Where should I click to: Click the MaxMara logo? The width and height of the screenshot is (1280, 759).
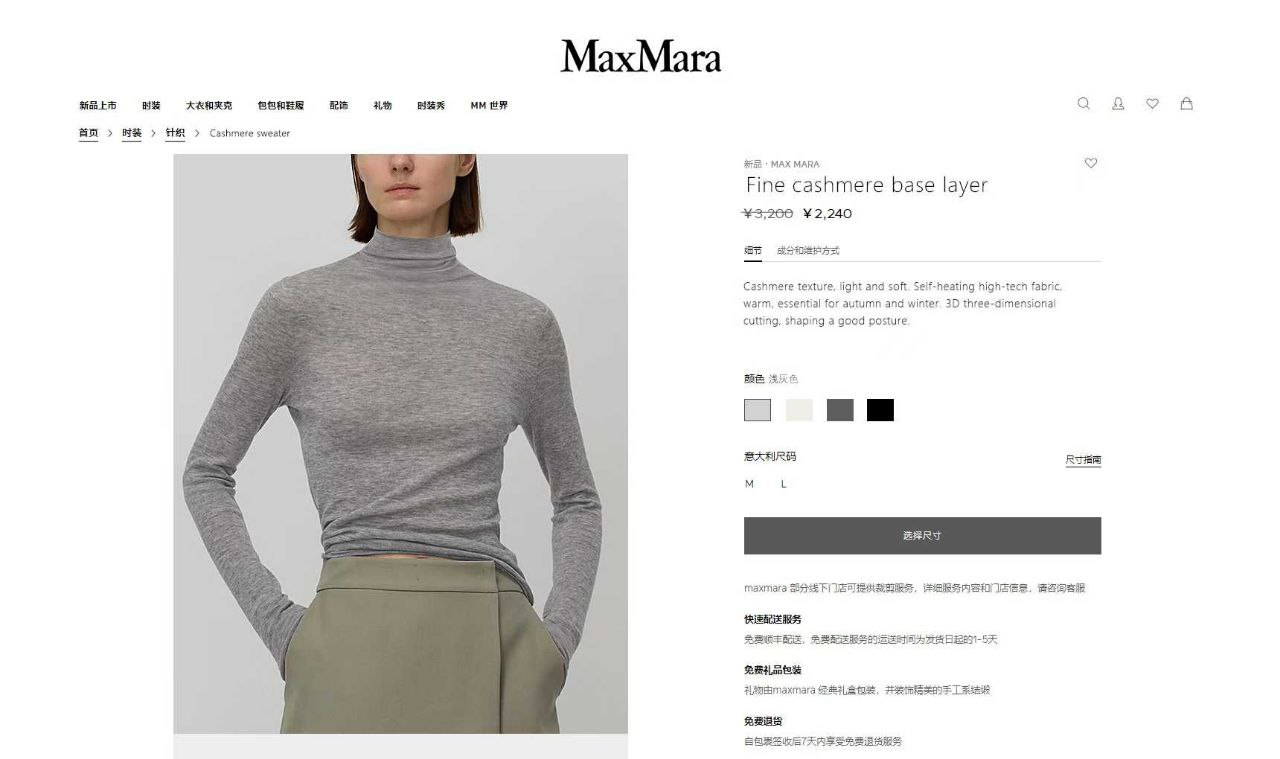640,57
